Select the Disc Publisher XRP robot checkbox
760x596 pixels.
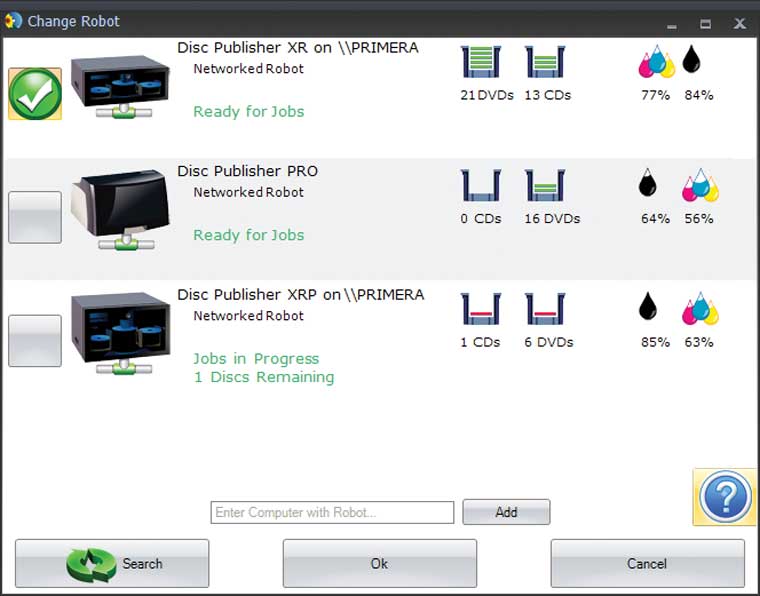[x=35, y=341]
